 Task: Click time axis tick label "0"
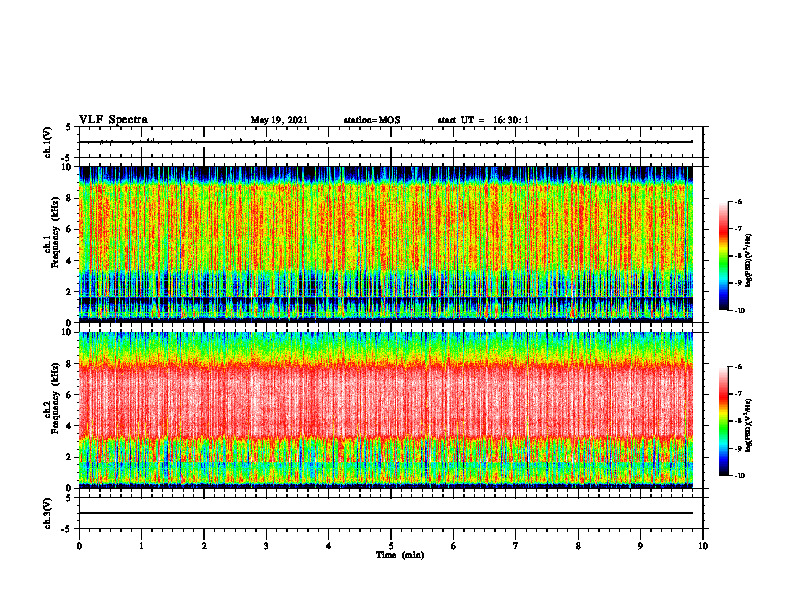click(x=79, y=546)
